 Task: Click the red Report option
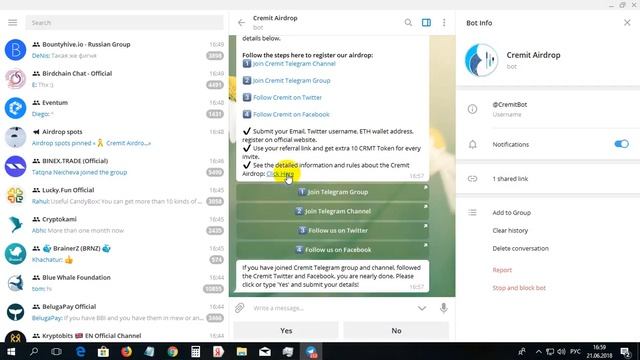[502, 270]
